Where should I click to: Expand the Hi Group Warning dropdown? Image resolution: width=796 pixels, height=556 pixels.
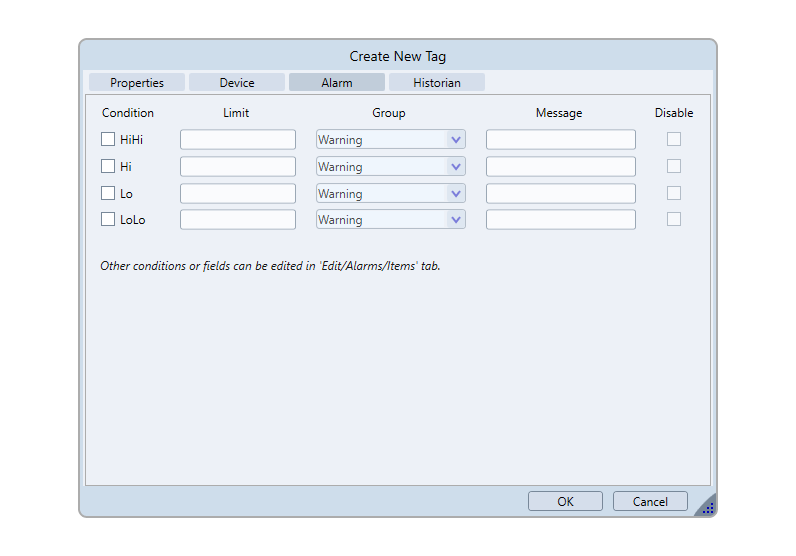click(x=456, y=167)
